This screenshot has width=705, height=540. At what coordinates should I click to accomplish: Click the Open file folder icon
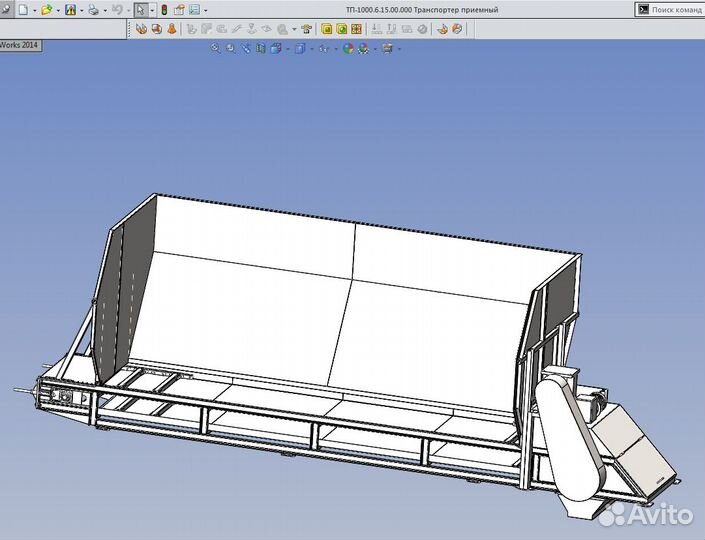coord(46,9)
